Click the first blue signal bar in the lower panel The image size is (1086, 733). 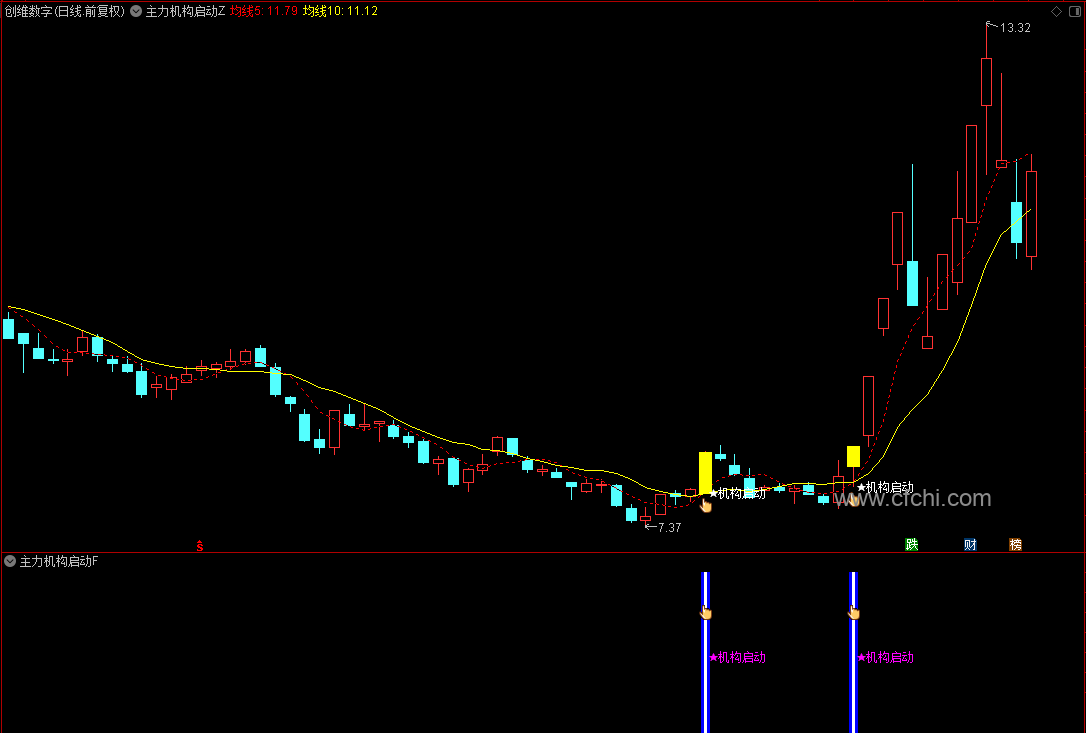(705, 652)
